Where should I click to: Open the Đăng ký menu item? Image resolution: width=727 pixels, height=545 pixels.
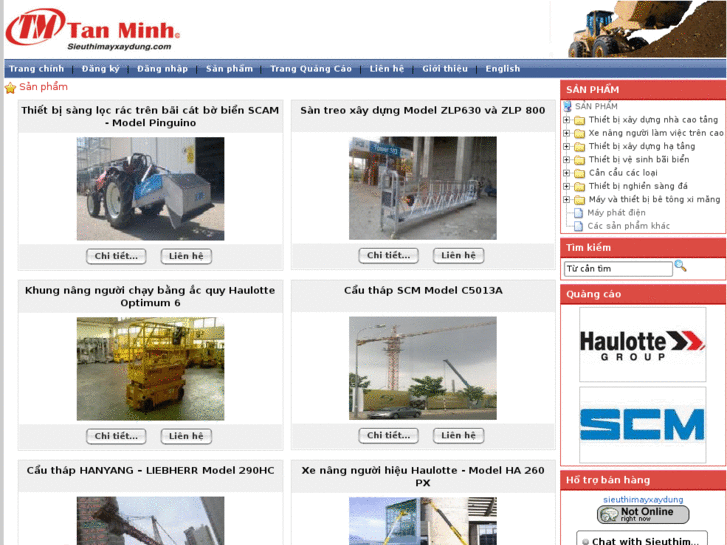click(101, 69)
